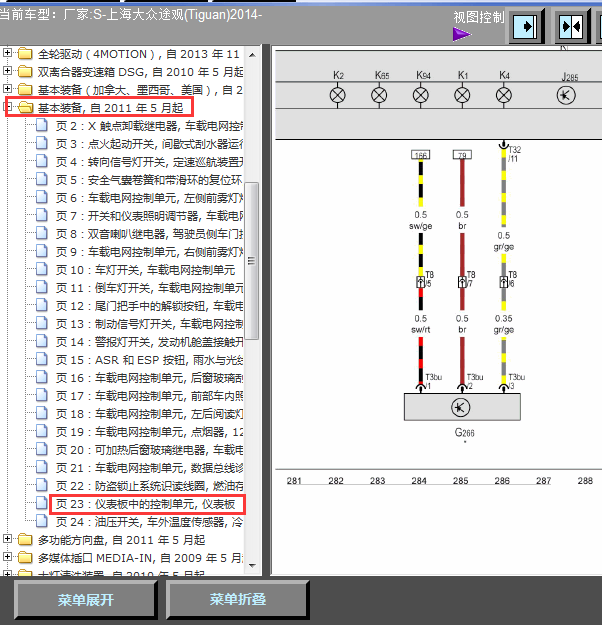The width and height of the screenshot is (602, 625).
Task: Click the right-arrow view control icon
Action: point(525,27)
